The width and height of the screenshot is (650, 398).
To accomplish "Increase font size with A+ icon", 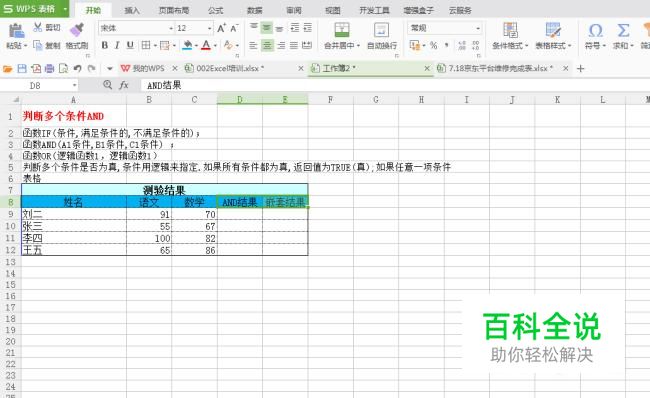I will click(x=221, y=28).
